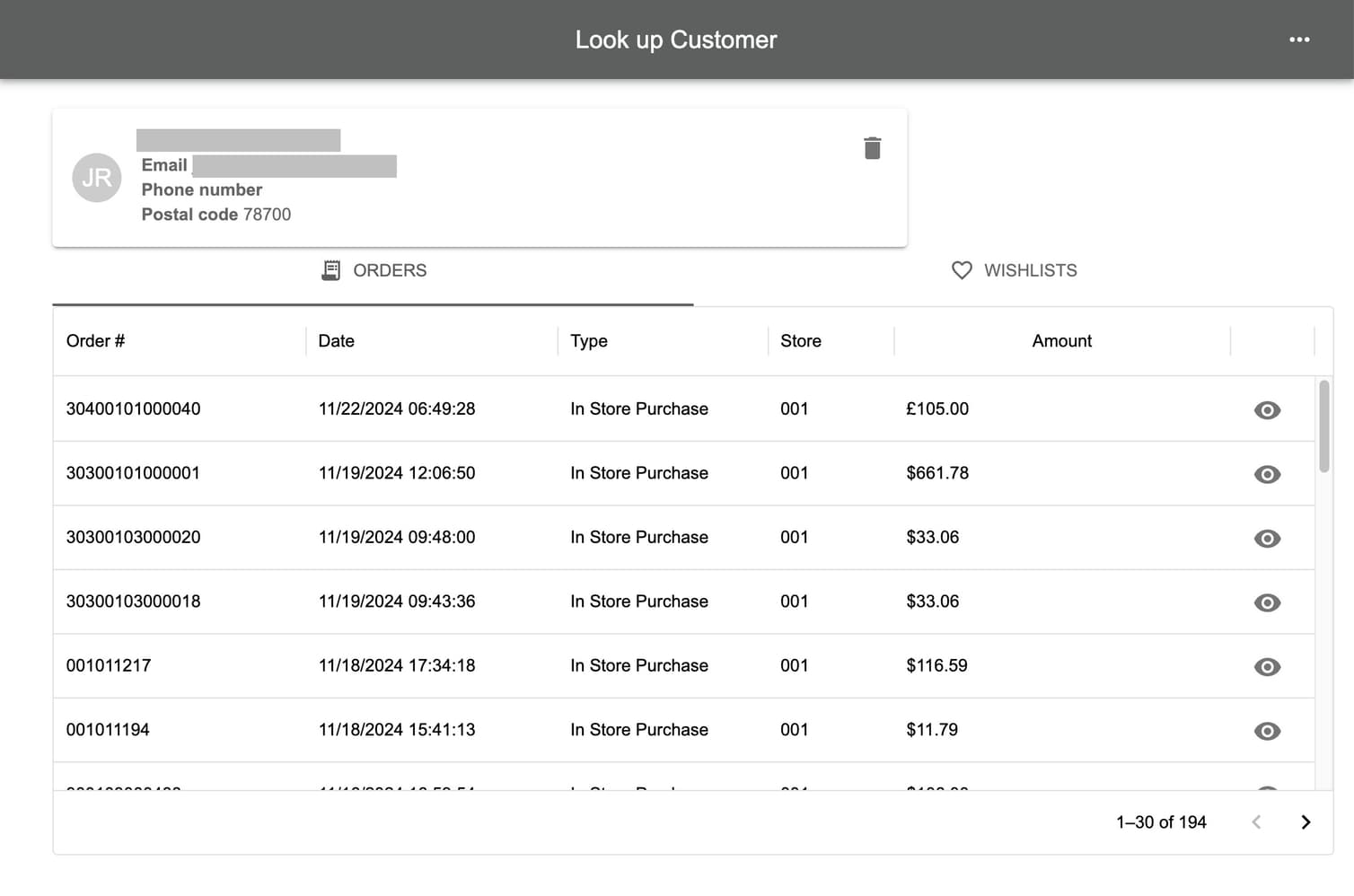The width and height of the screenshot is (1354, 896).
Task: Click store 001 in order 30400101000040 row
Action: pyautogui.click(x=795, y=408)
